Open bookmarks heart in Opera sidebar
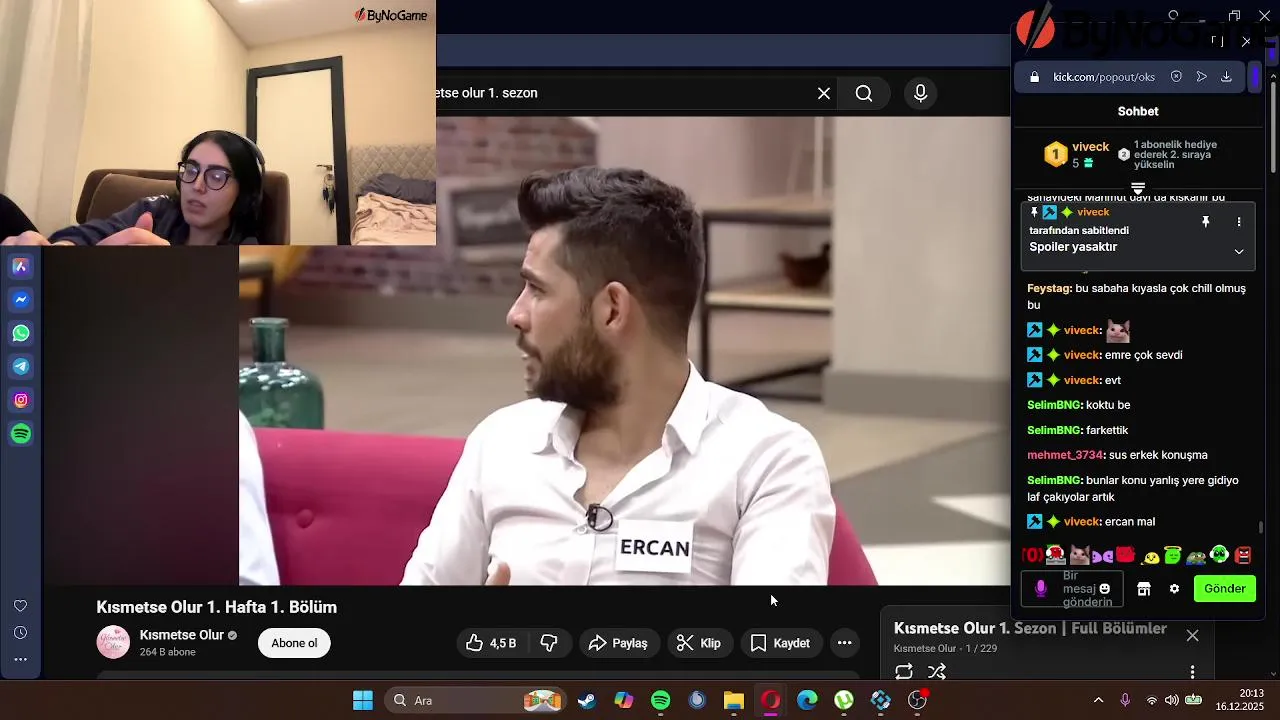Viewport: 1280px width, 720px height. [x=20, y=606]
